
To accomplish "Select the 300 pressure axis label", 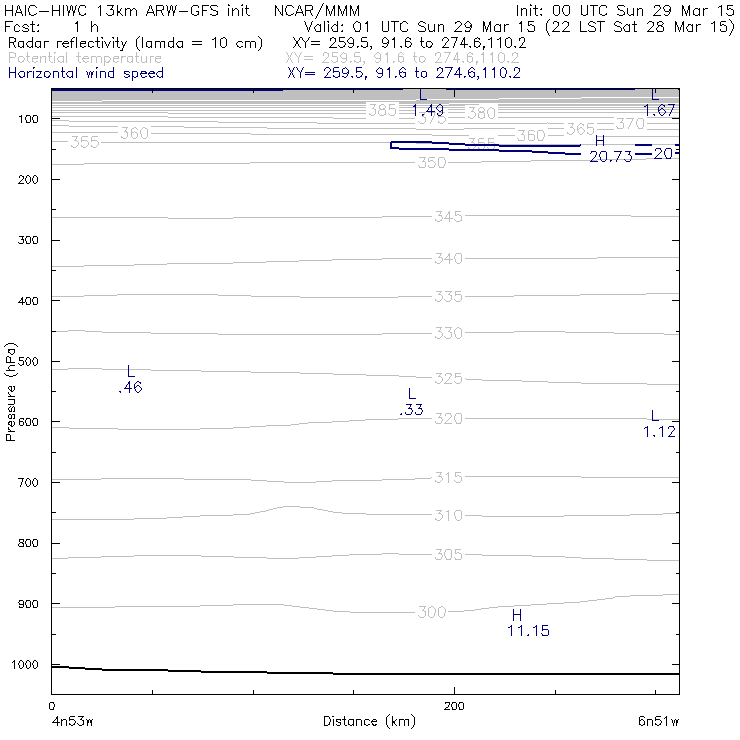I will point(28,240).
